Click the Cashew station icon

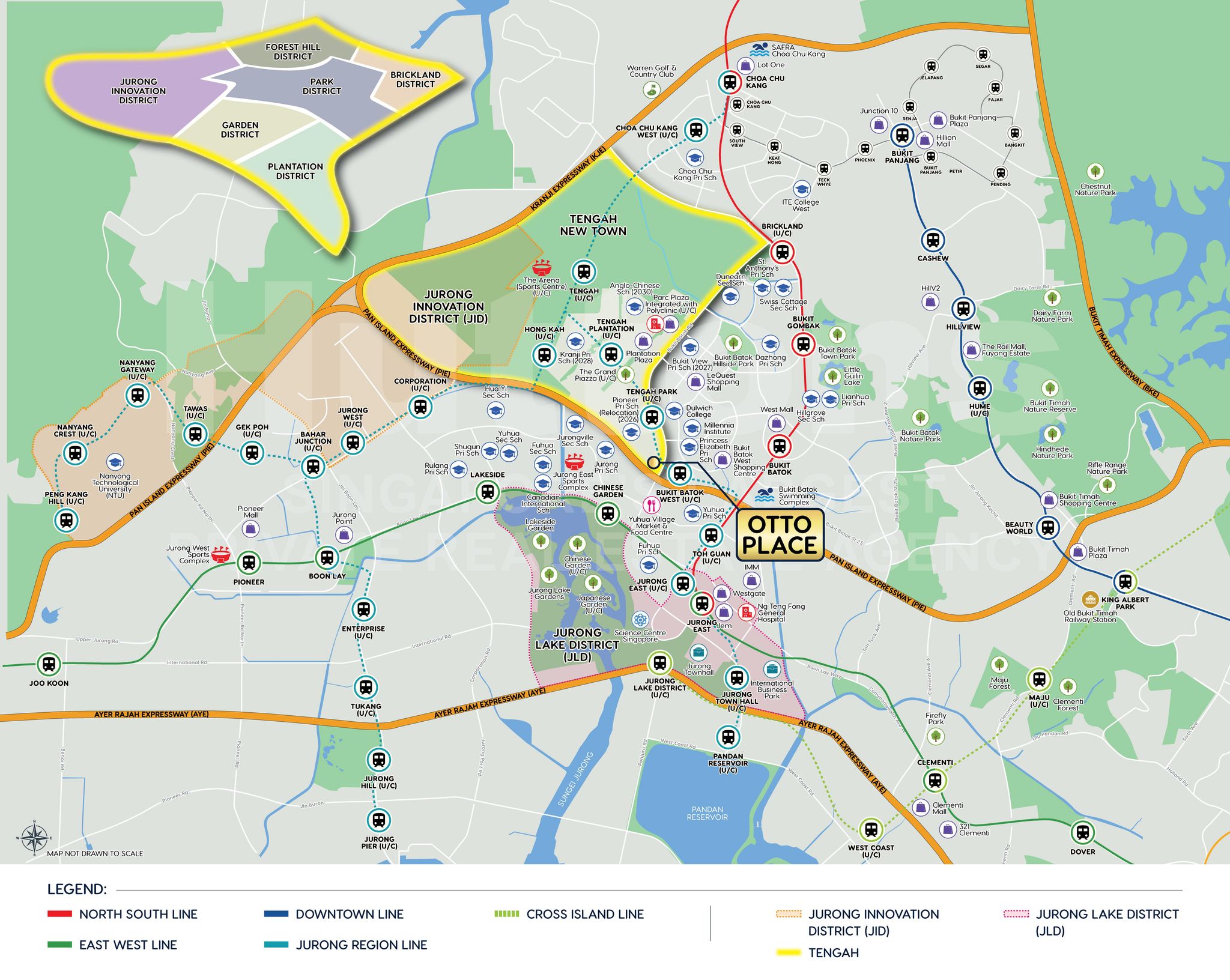pos(933,240)
